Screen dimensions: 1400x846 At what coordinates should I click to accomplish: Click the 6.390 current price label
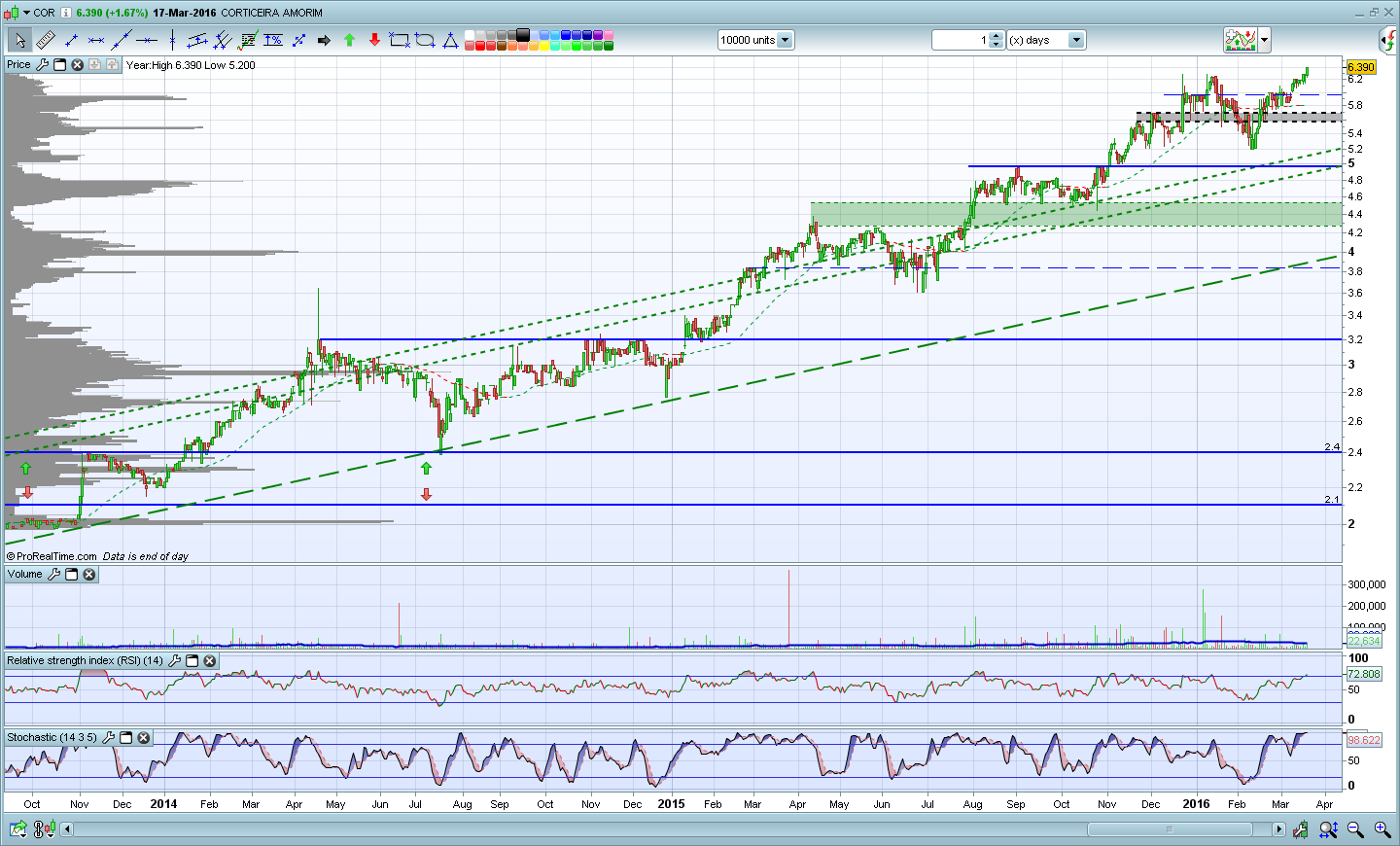click(1361, 67)
